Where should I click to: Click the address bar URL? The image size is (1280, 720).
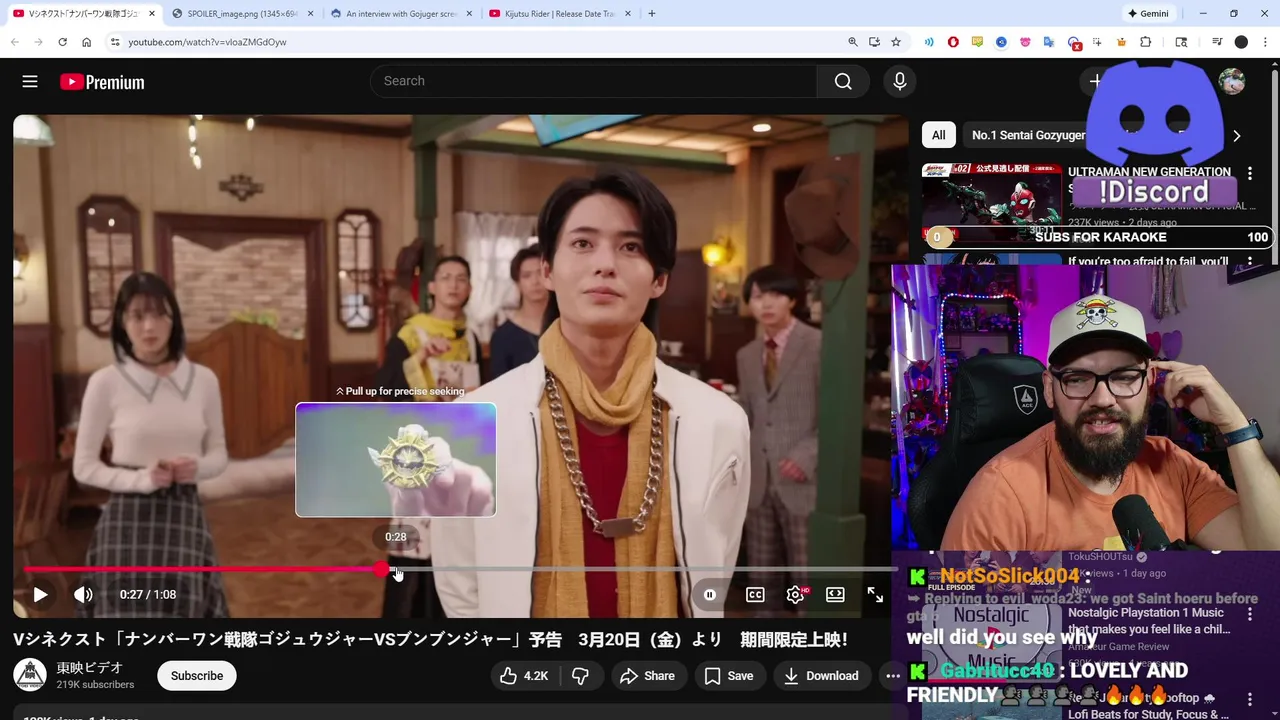click(x=207, y=42)
